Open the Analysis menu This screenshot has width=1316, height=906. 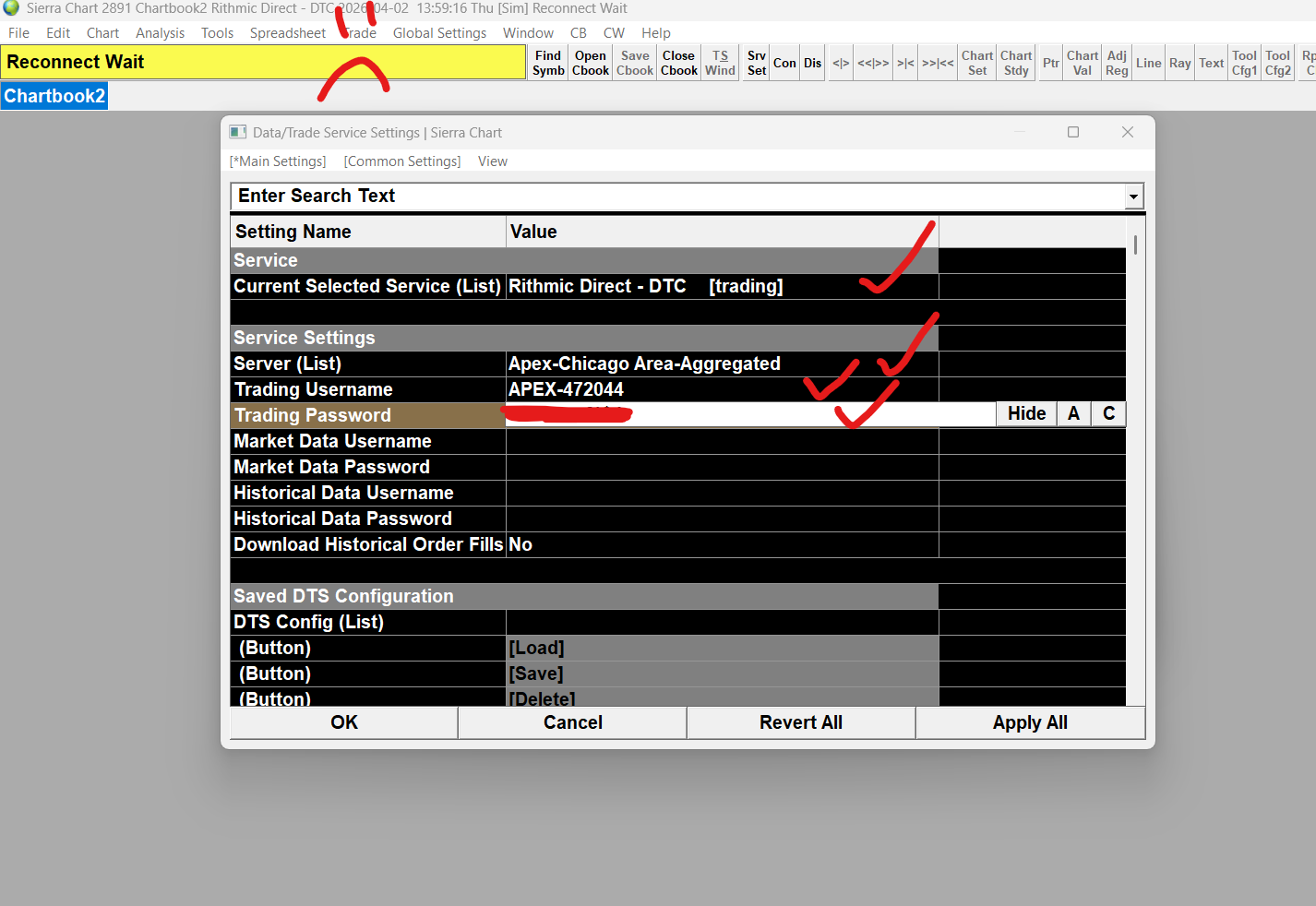[x=160, y=33]
